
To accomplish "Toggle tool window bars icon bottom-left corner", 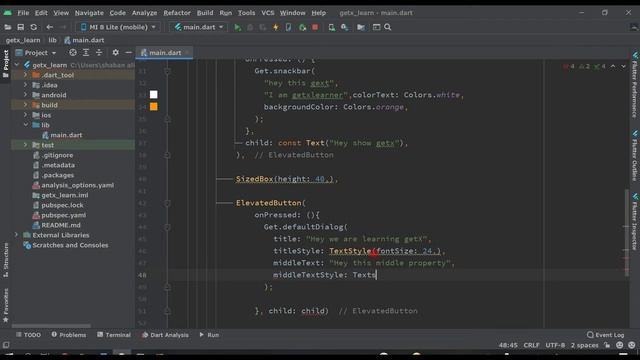I will pos(6,345).
